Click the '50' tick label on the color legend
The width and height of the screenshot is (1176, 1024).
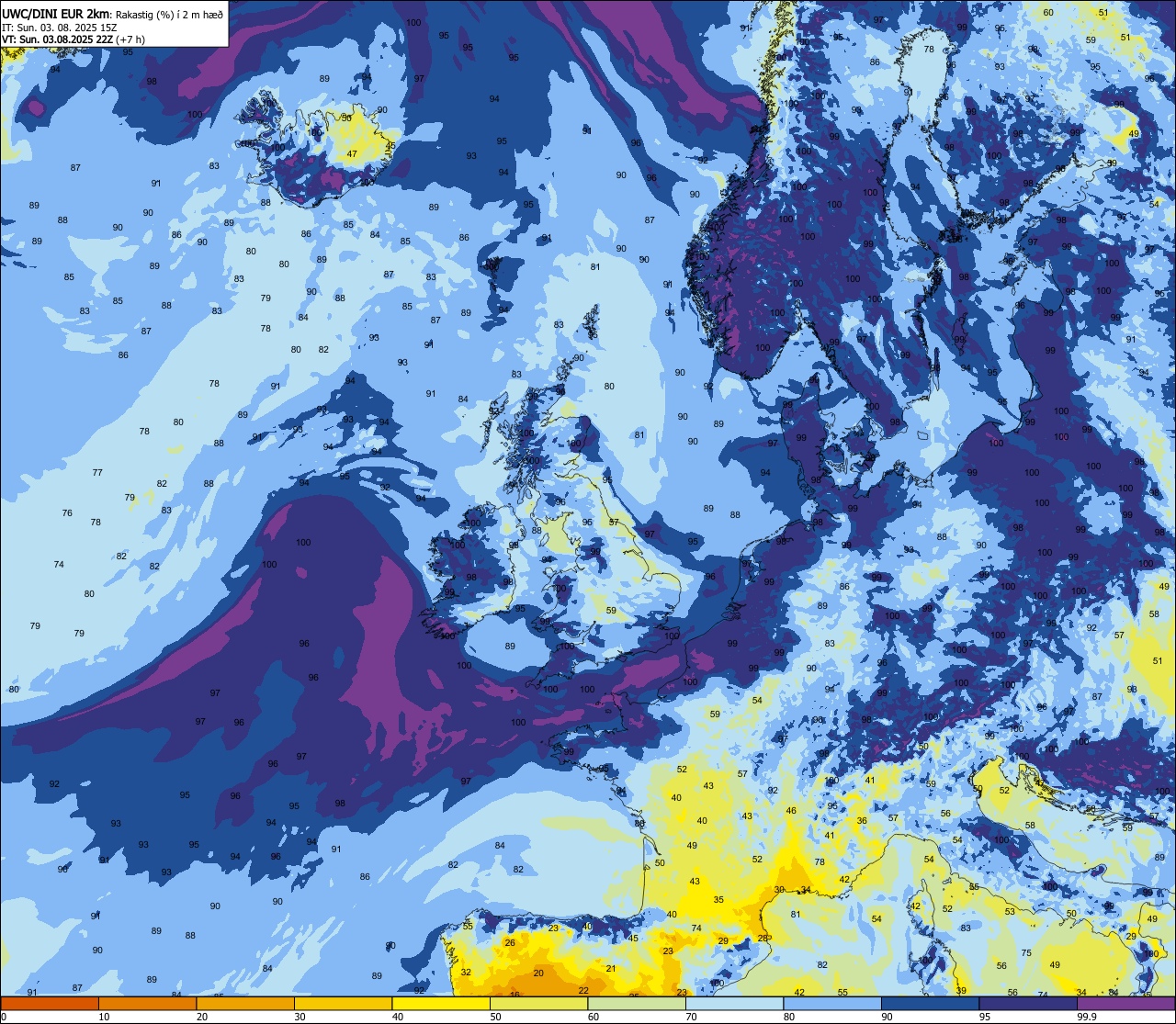[496, 1017]
